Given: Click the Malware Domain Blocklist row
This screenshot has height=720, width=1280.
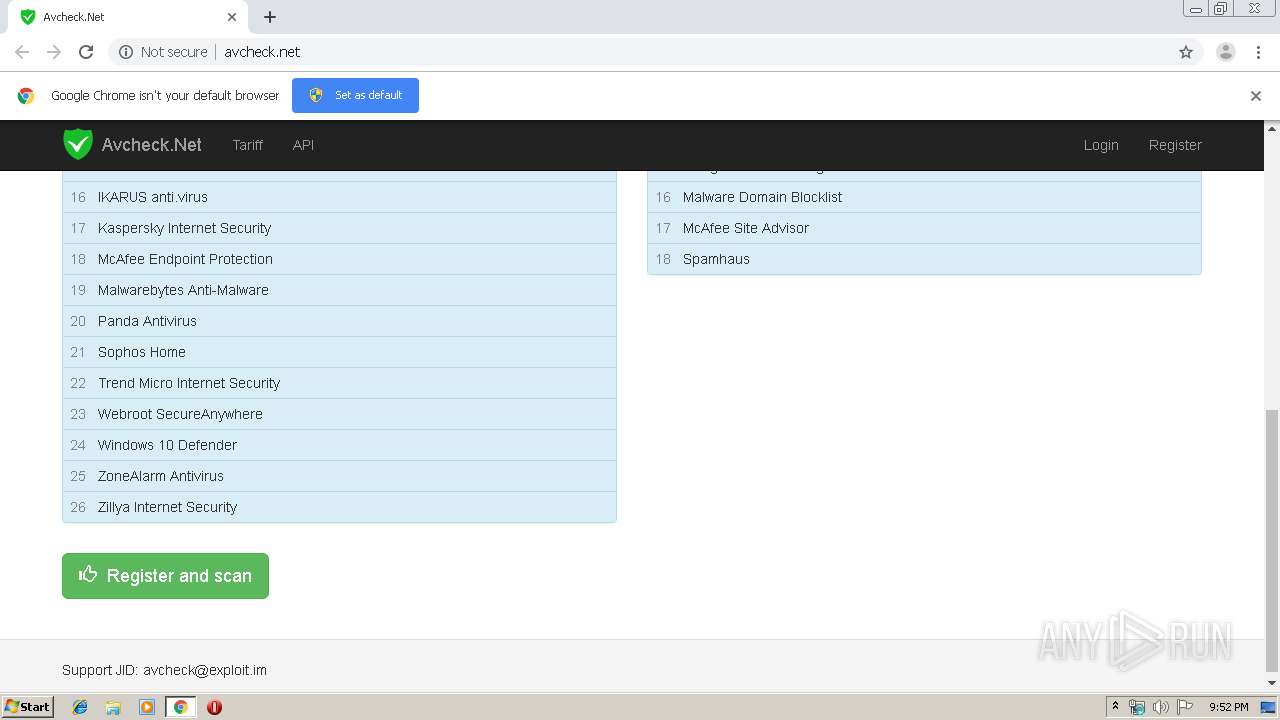Looking at the screenshot, I should (924, 197).
